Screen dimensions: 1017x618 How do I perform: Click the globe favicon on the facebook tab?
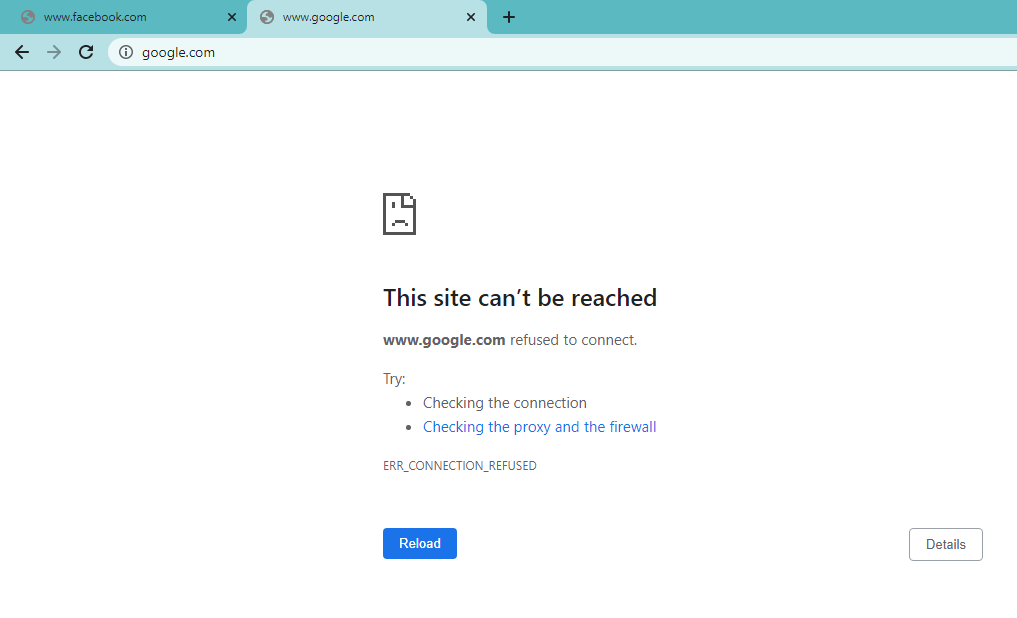coord(28,18)
